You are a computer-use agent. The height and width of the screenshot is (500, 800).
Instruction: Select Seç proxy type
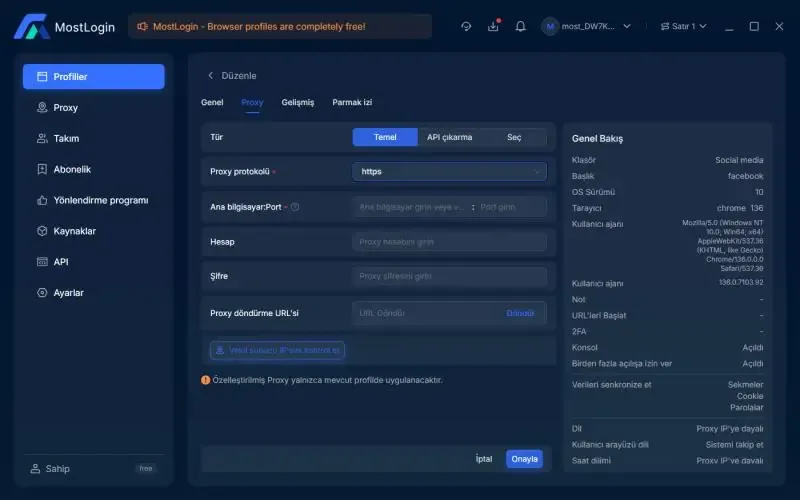coord(514,137)
